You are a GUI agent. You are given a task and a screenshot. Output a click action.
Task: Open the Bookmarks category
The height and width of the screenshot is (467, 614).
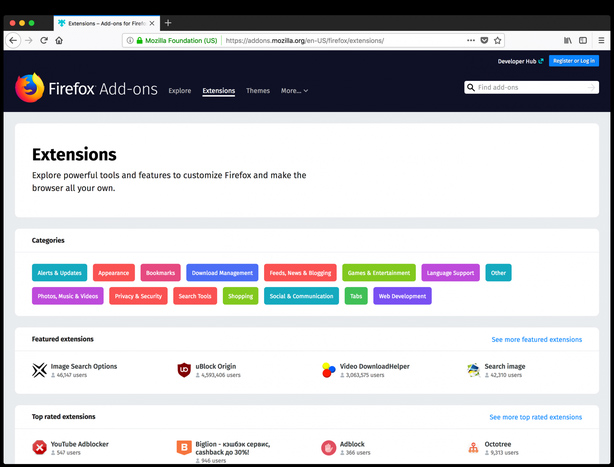[161, 273]
